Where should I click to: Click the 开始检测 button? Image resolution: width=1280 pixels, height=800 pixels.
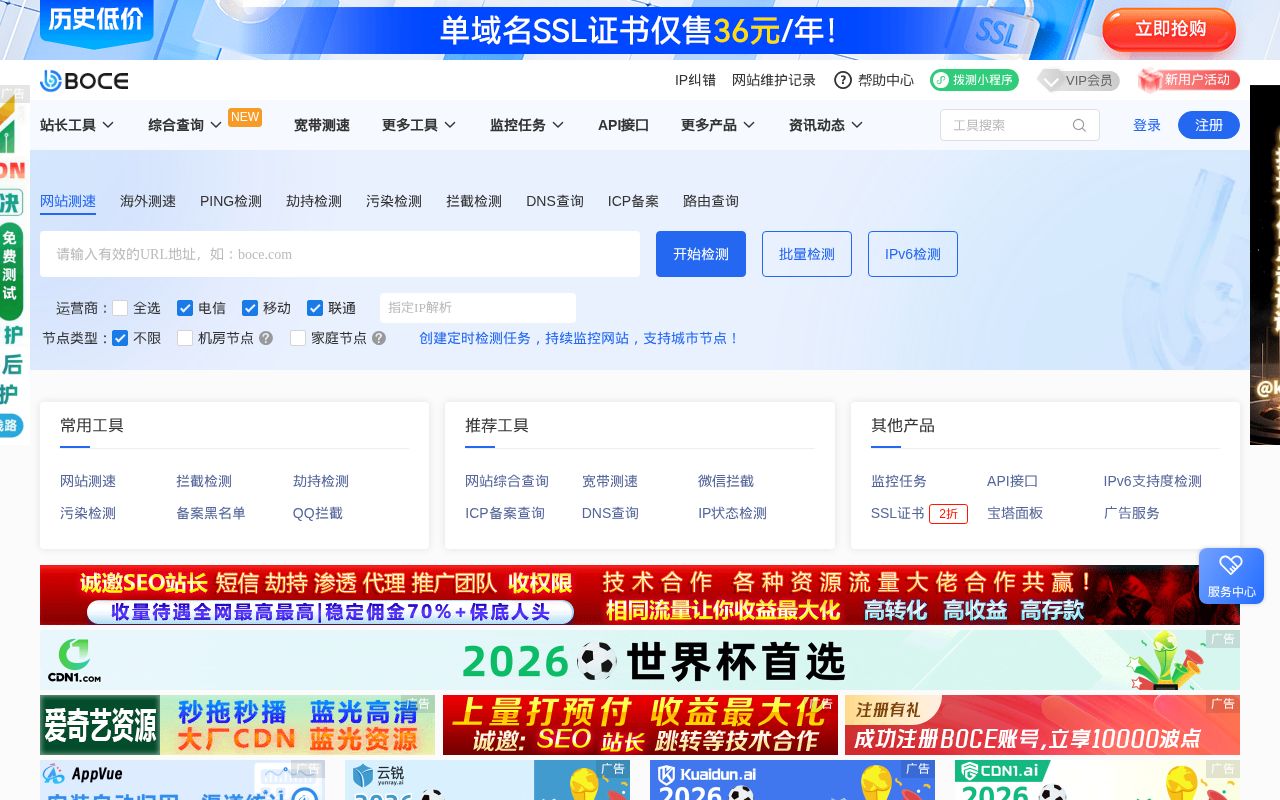pos(701,254)
